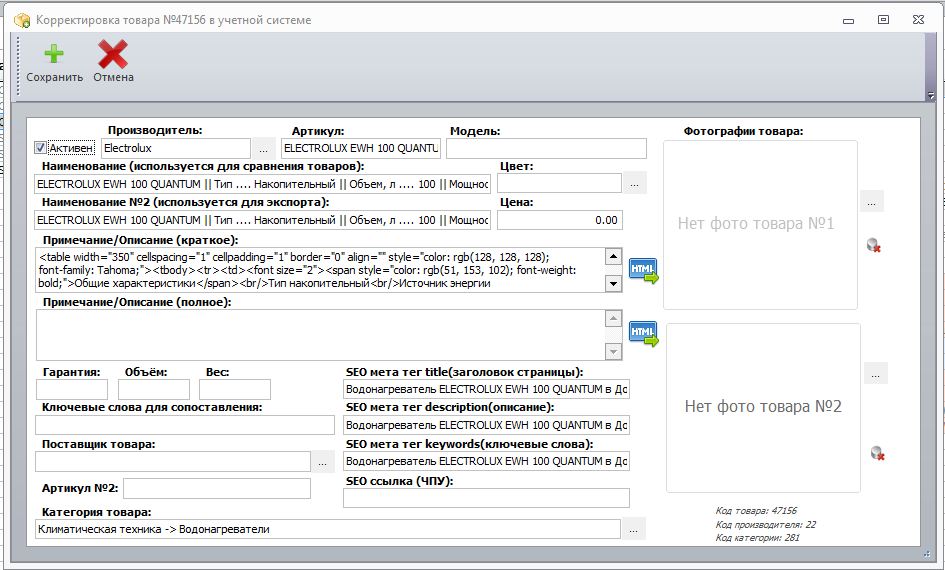This screenshot has height=570, width=945.
Task: Click the Код производителя: 22 text
Action: [x=765, y=525]
